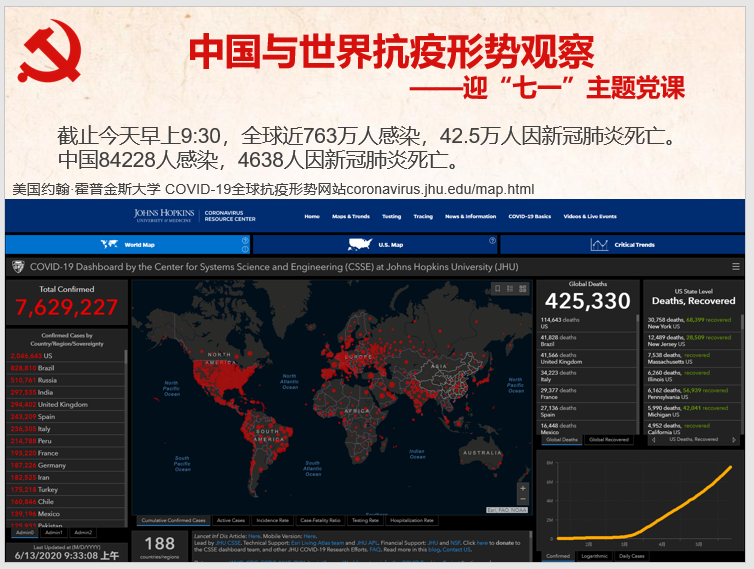Screen dimensions: 754x569
Task: Show Daily Cases chart tab
Action: pos(631,556)
